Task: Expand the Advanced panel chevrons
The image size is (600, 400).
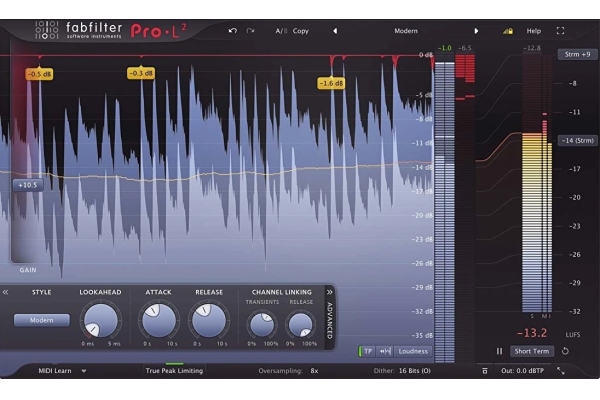Action: coord(329,292)
